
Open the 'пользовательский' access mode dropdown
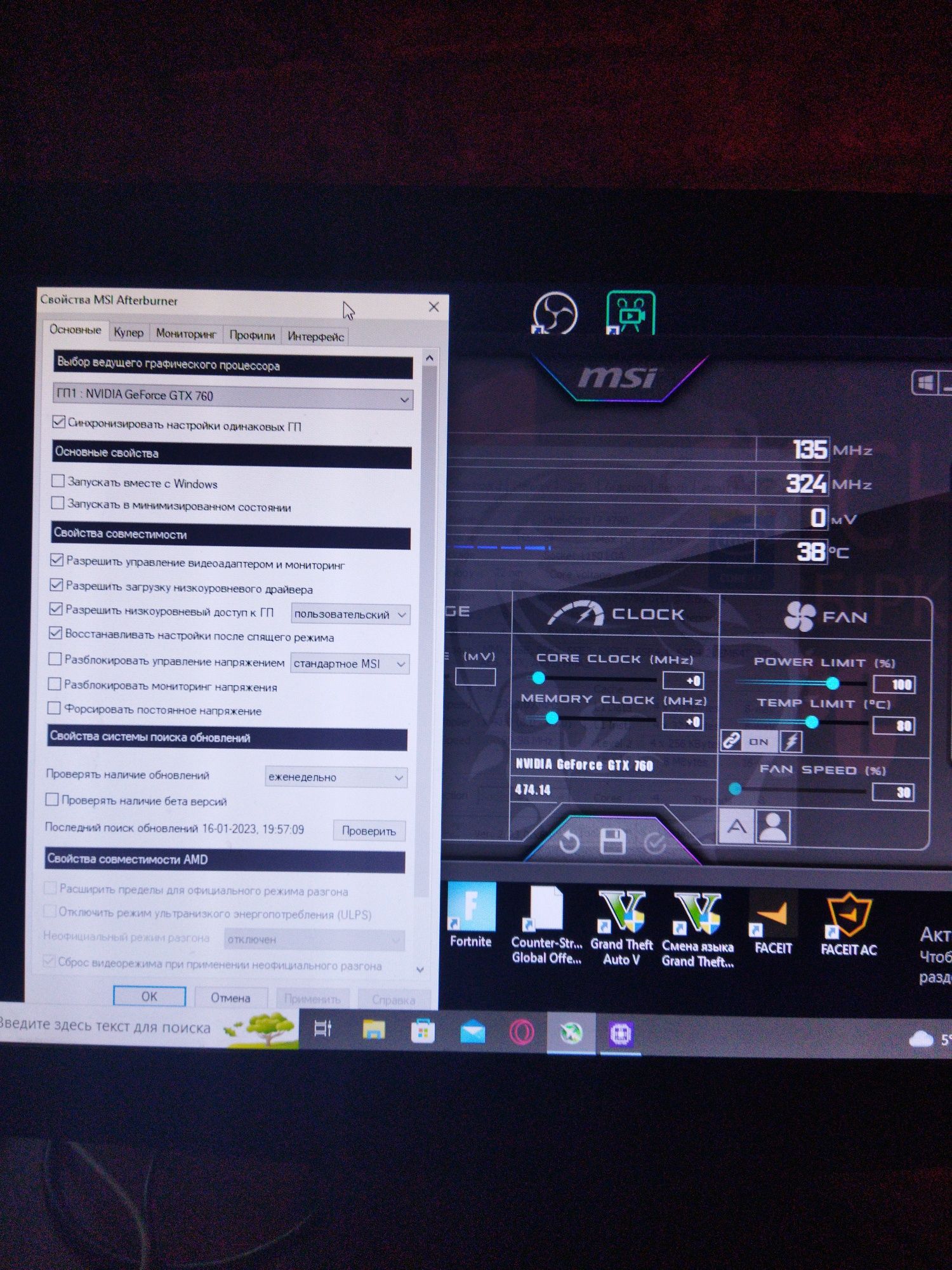(350, 614)
